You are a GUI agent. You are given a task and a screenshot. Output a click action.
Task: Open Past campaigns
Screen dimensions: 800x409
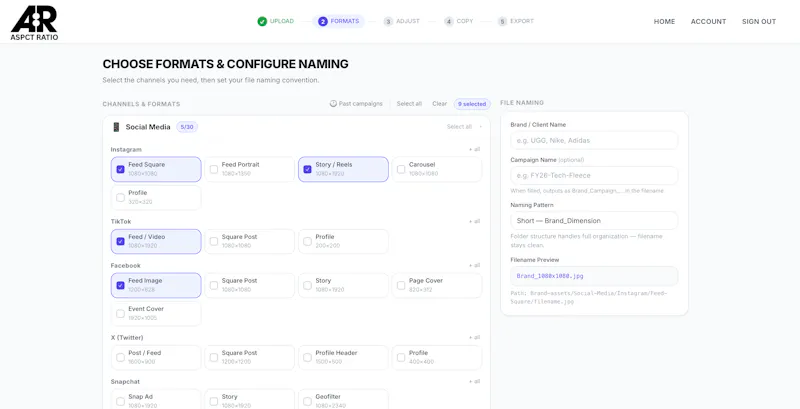point(356,104)
